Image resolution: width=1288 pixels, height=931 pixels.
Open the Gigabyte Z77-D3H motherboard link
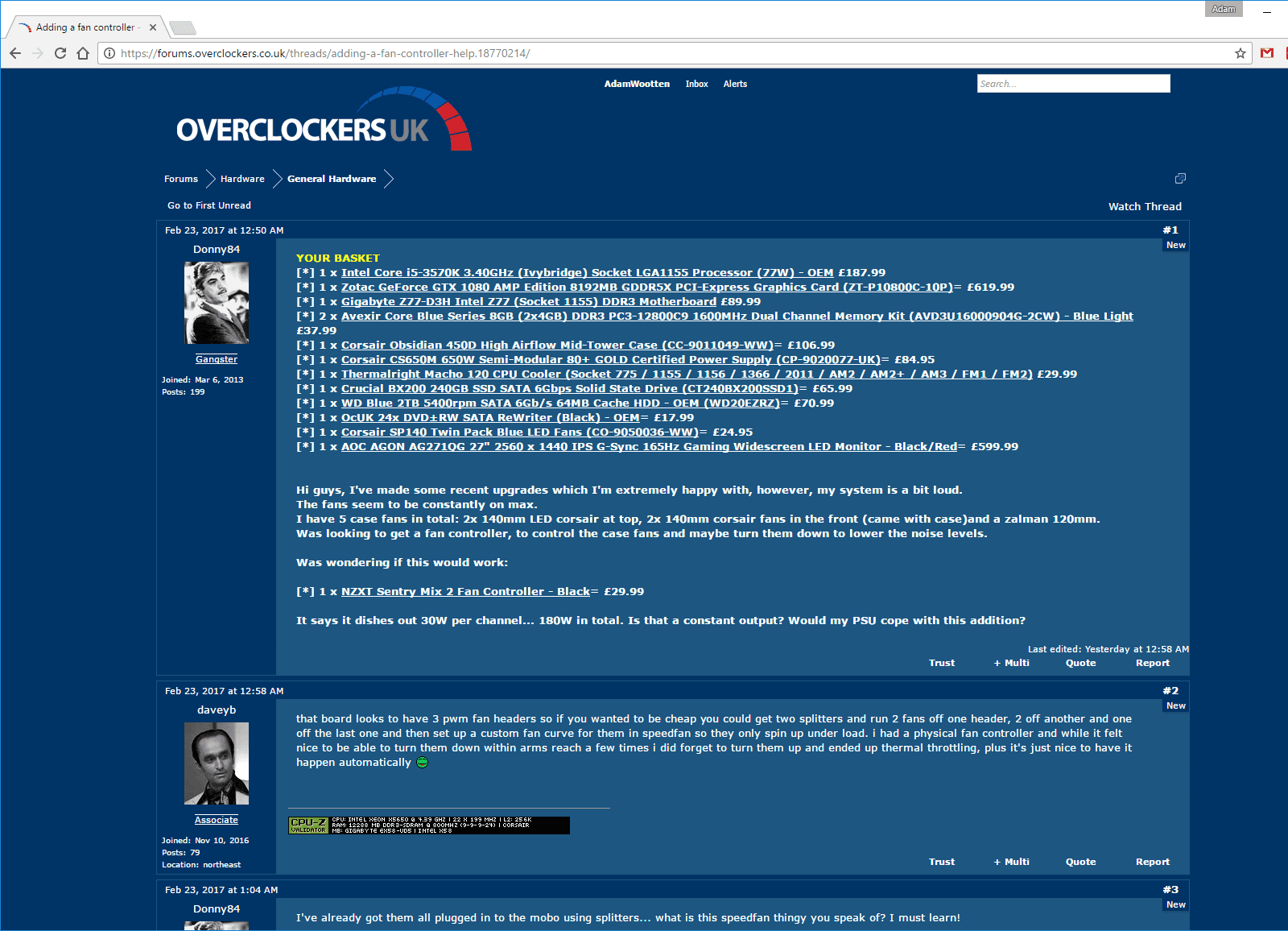[529, 302]
